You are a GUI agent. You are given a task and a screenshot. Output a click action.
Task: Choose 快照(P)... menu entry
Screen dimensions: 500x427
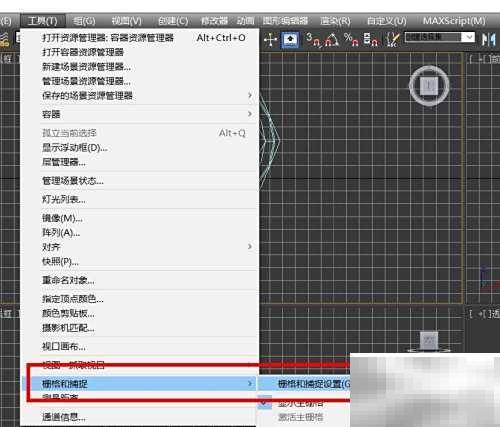[140, 261]
